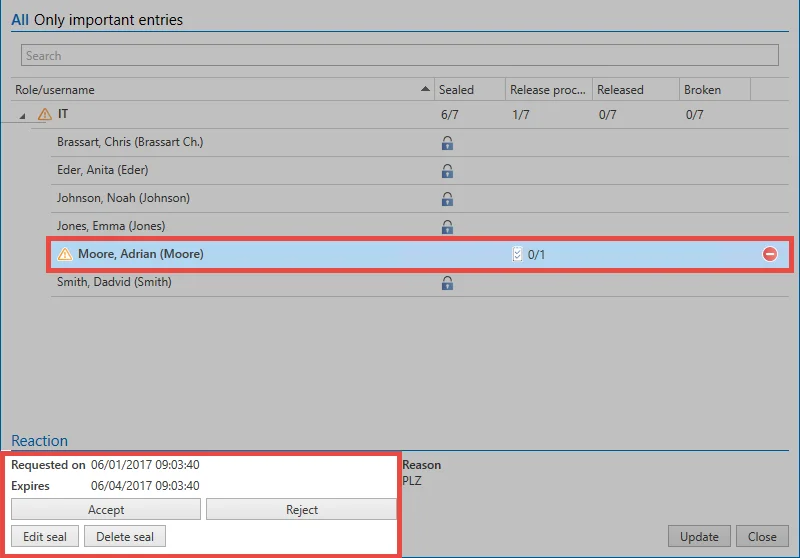Accept the release request
Image resolution: width=800 pixels, height=558 pixels.
tap(106, 510)
